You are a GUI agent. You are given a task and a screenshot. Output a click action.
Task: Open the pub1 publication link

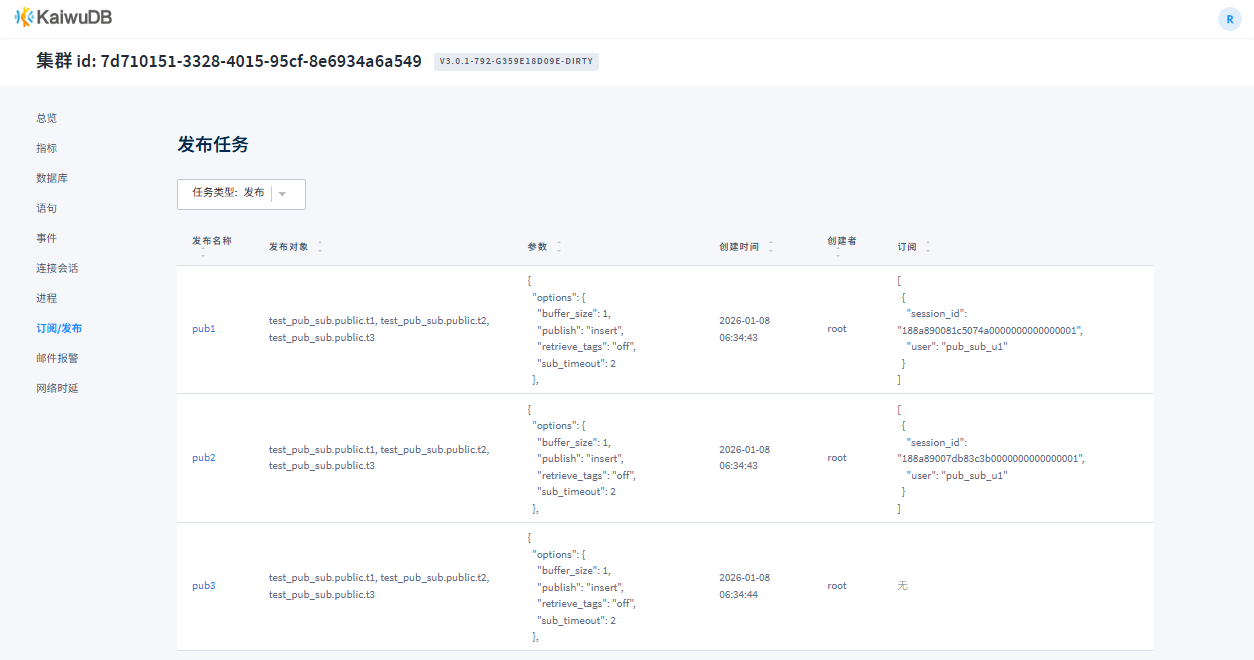tap(204, 329)
